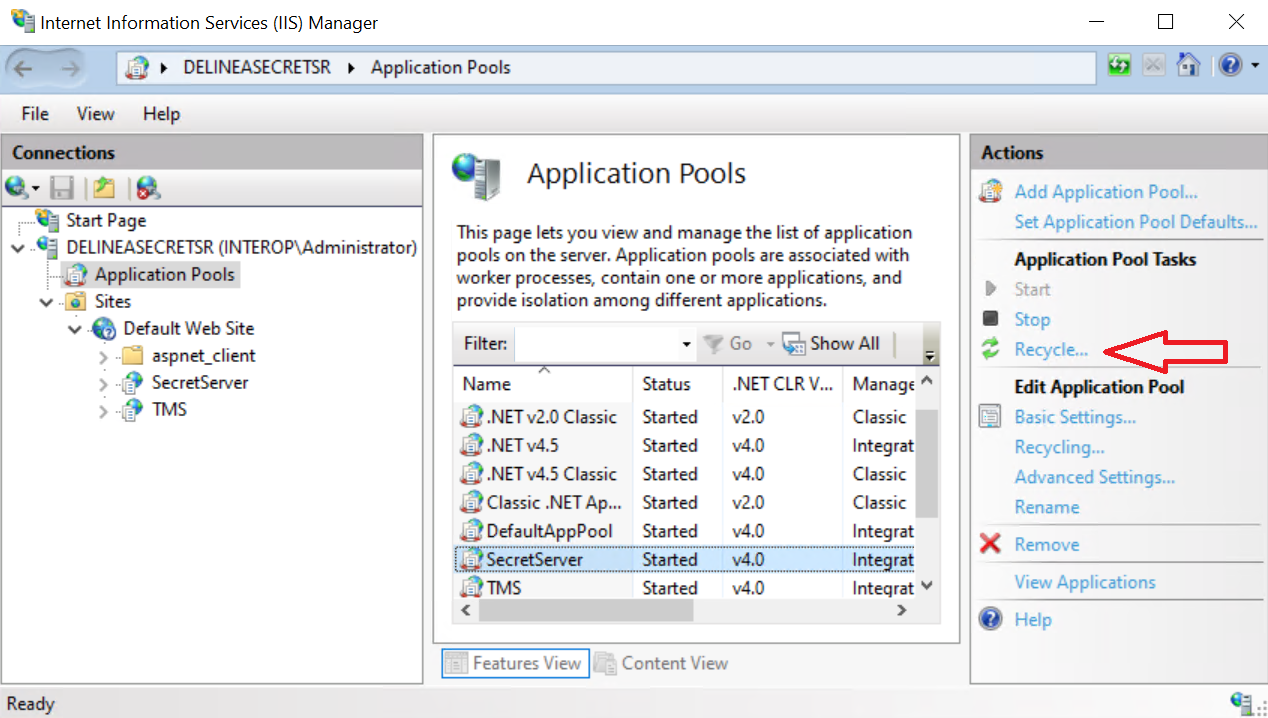Sort by the Name column header
The height and width of the screenshot is (718, 1268).
tap(543, 383)
